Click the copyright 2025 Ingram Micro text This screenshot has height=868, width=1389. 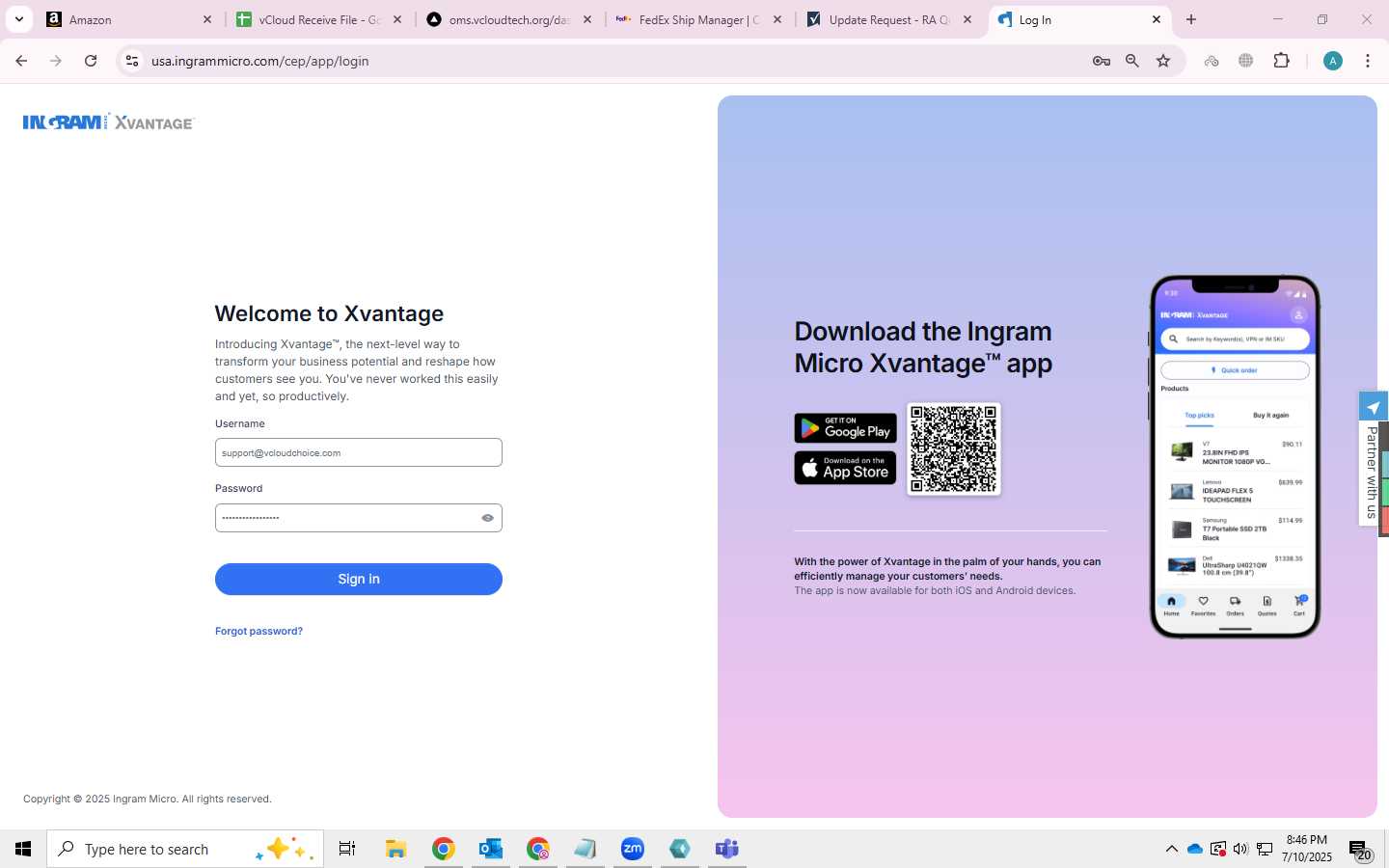[148, 799]
